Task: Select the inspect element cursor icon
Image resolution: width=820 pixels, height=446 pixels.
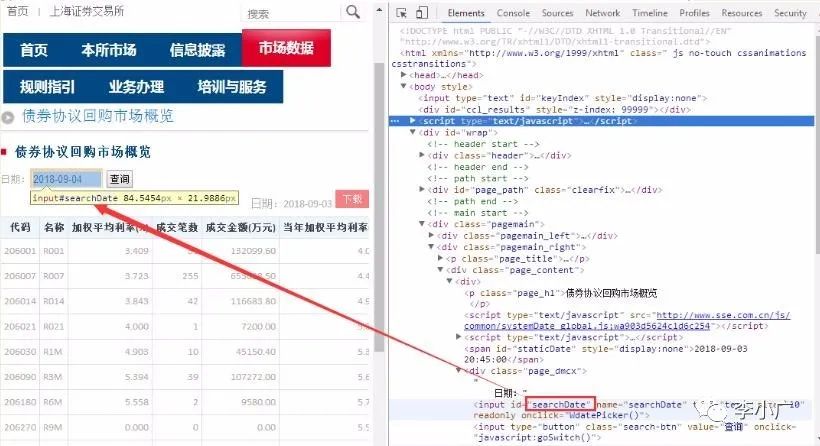Action: tap(401, 13)
